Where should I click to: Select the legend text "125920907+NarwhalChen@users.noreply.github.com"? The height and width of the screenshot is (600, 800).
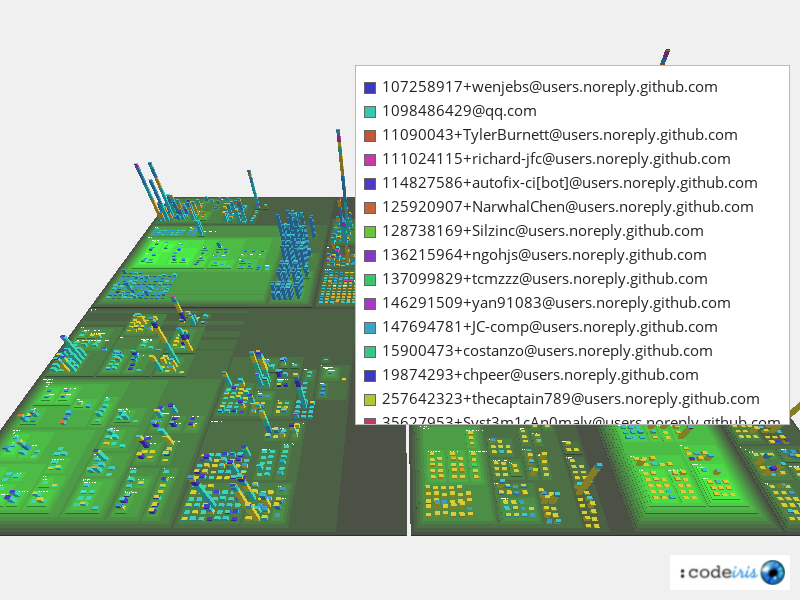pyautogui.click(x=568, y=207)
